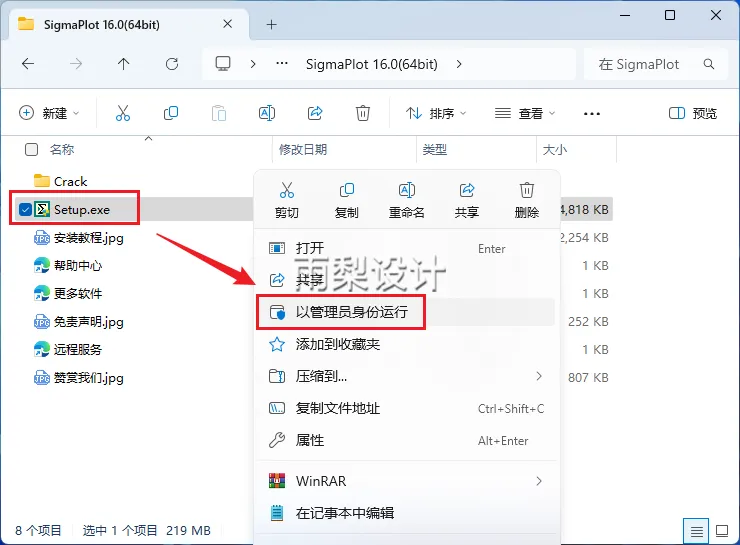Click the Paste clipboard icon in the toolbar
Screen dimensions: 740x545
tap(219, 113)
